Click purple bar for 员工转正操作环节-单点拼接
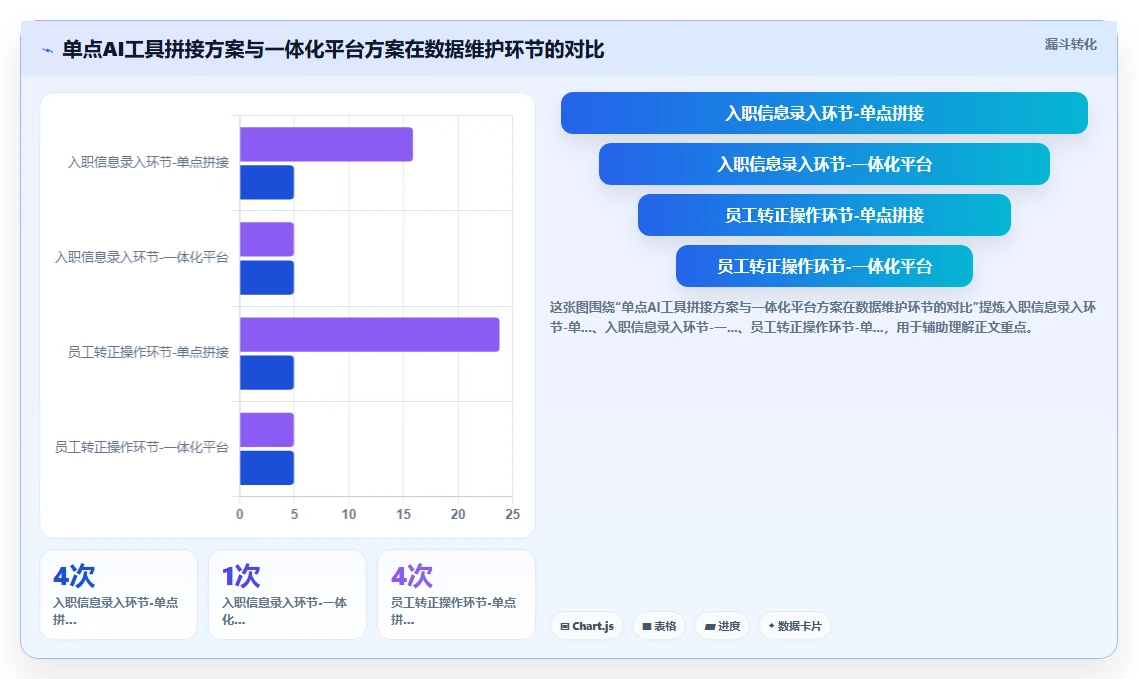The image size is (1138, 679). [369, 334]
